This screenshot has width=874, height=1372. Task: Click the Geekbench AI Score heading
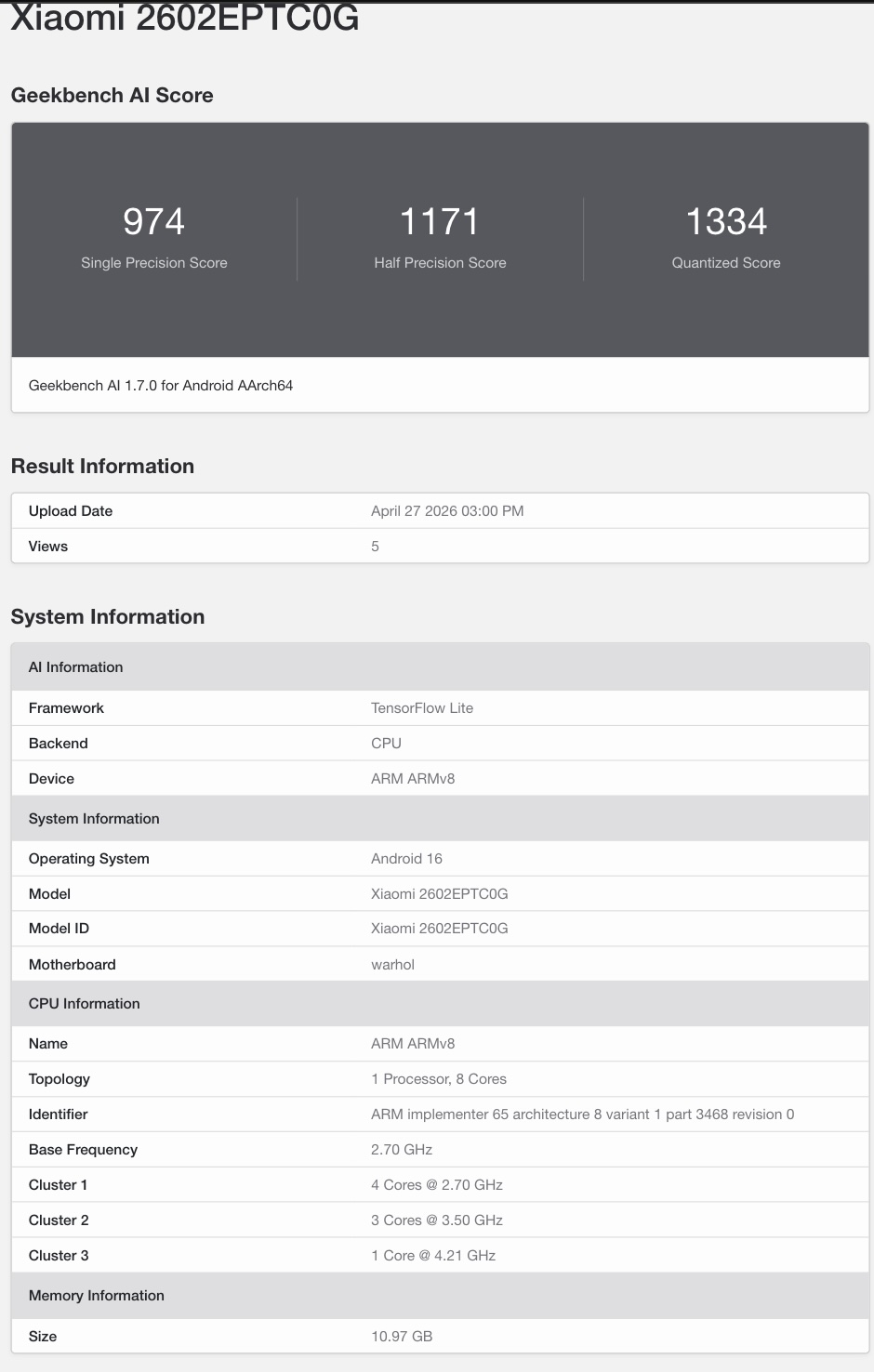point(112,96)
